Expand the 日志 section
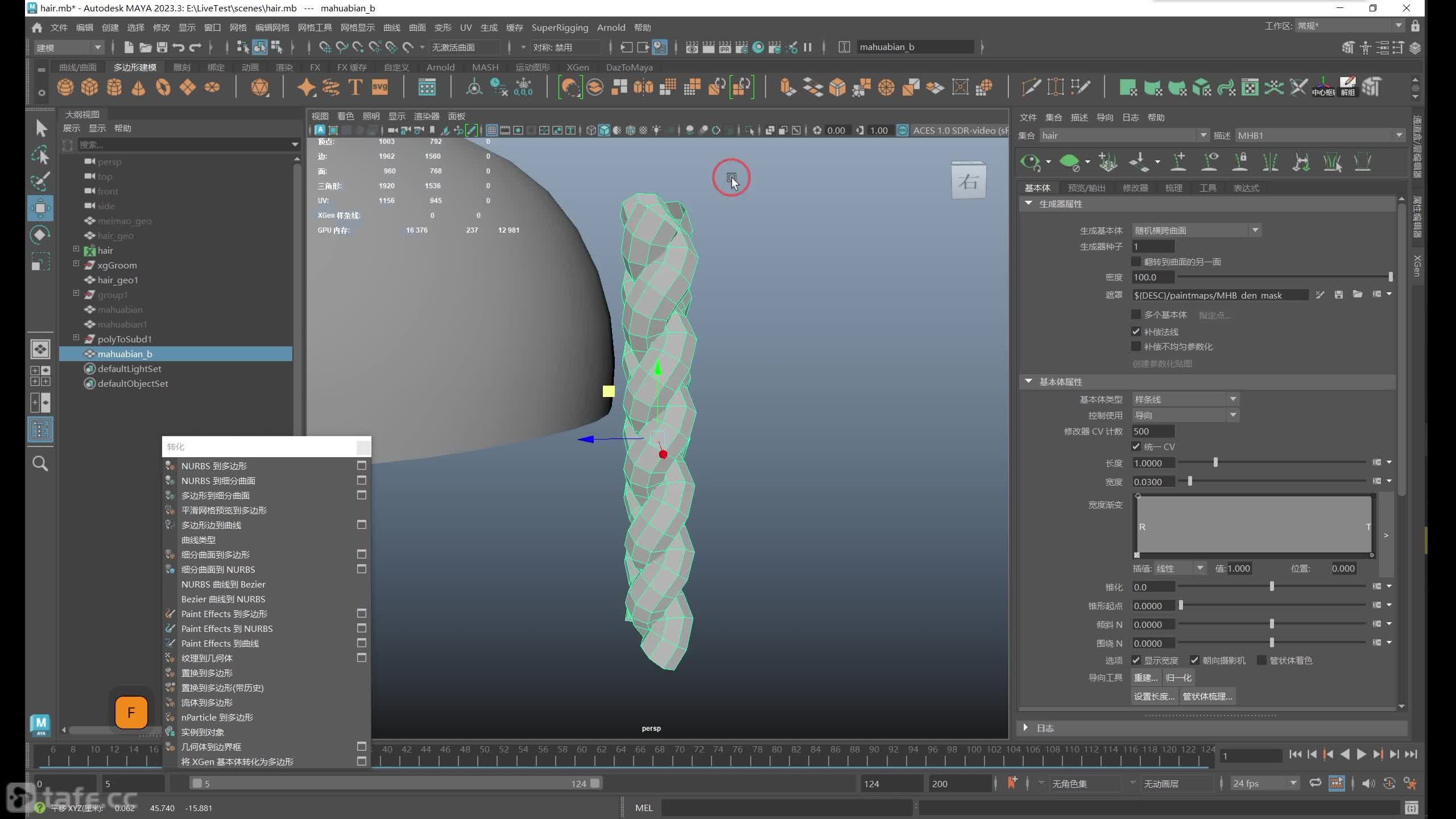 (1025, 727)
